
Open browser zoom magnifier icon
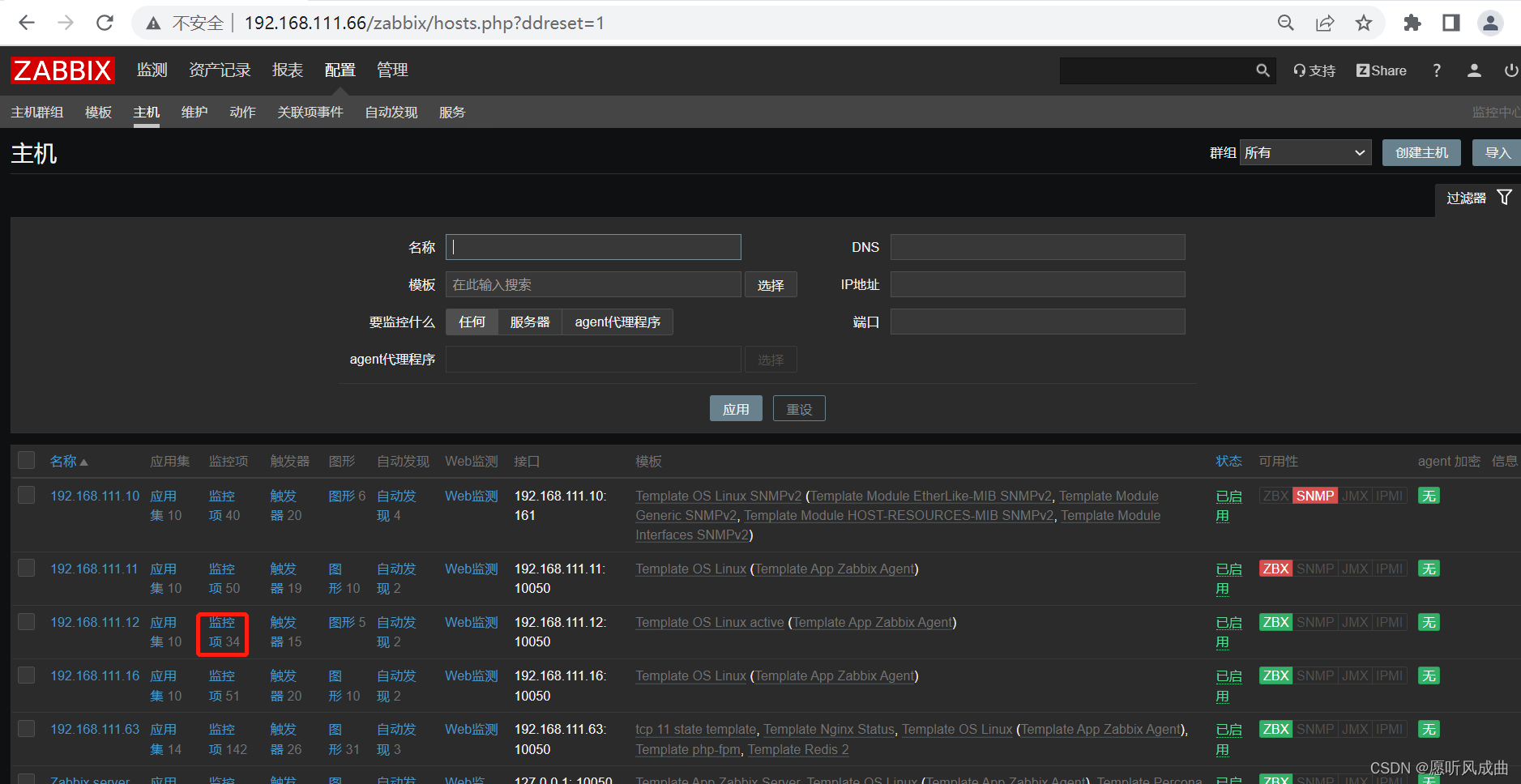[1286, 23]
